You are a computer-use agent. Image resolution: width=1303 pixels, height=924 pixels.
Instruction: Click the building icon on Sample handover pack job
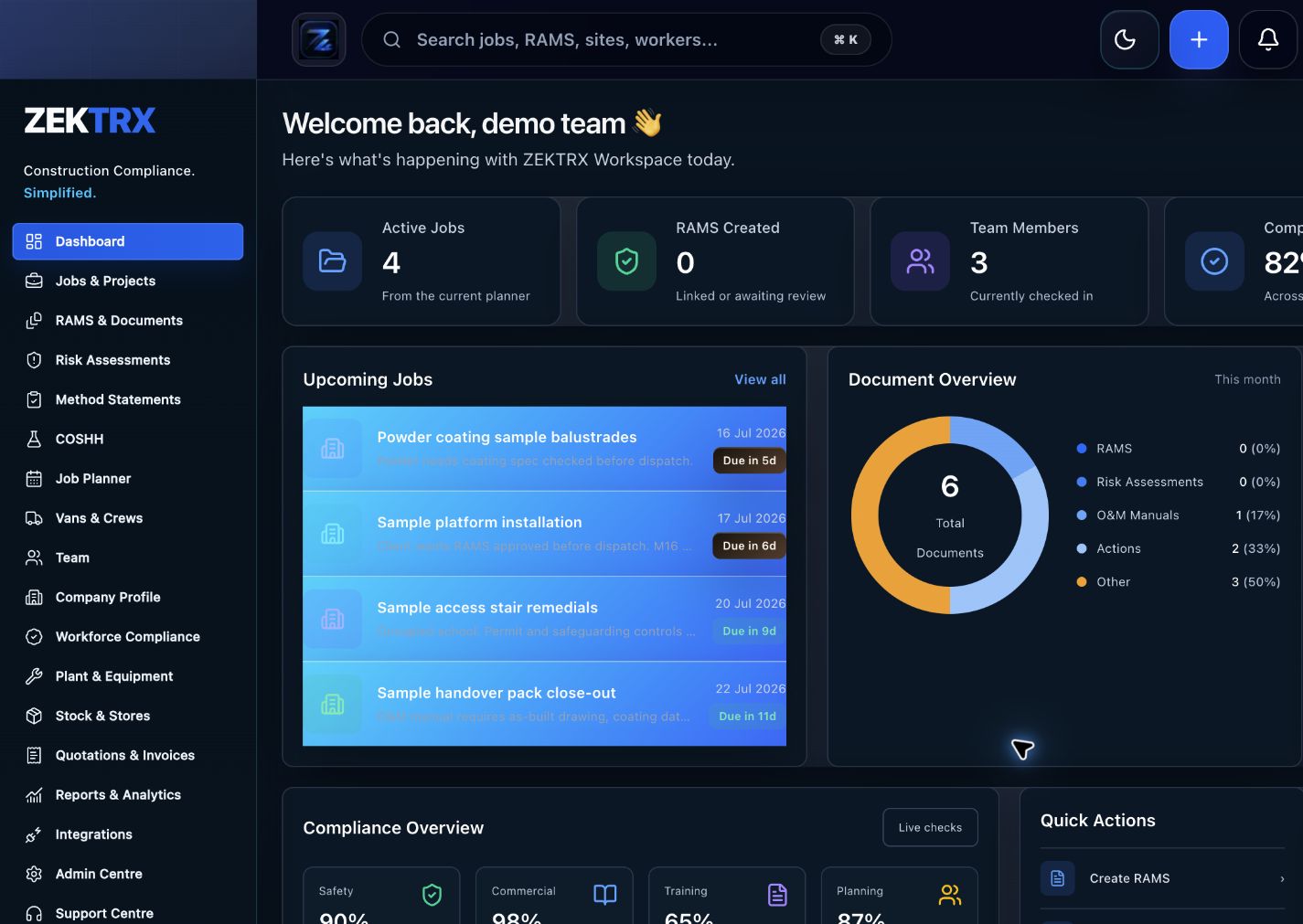[x=333, y=704]
